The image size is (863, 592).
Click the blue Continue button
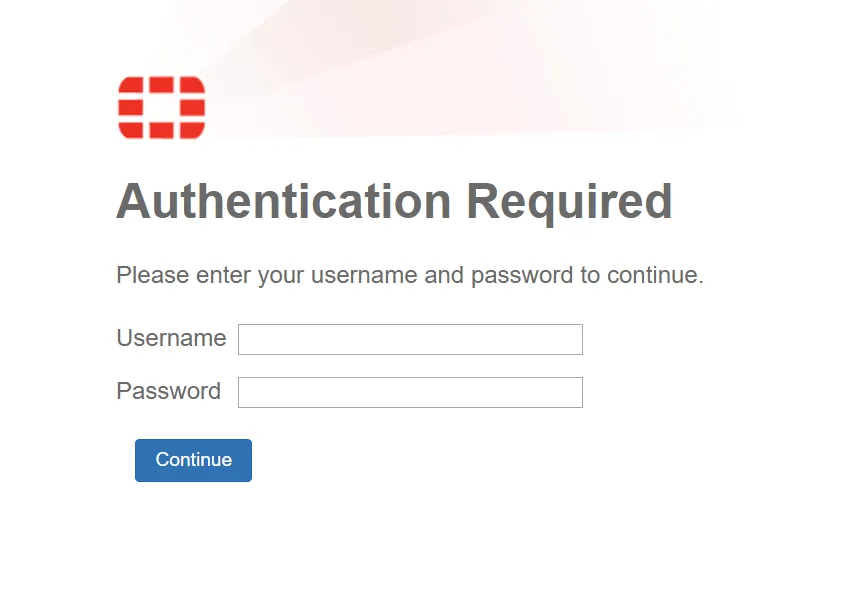pos(193,460)
